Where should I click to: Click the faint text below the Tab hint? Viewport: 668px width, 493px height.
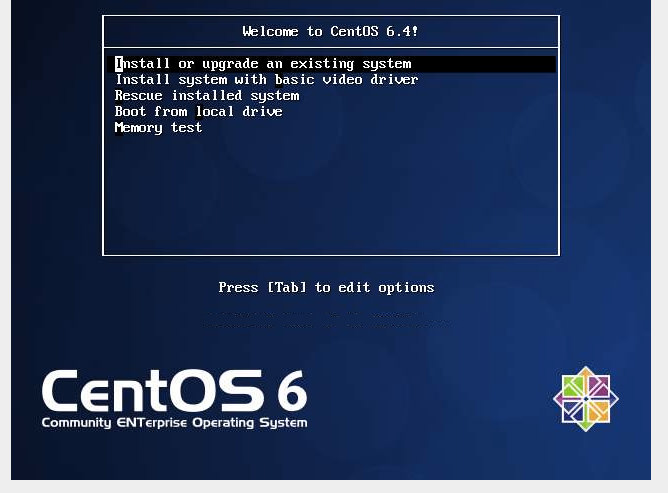(326, 320)
